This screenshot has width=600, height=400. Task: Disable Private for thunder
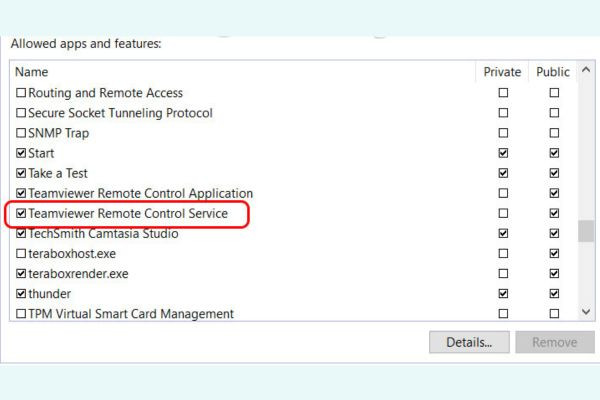pyautogui.click(x=503, y=294)
